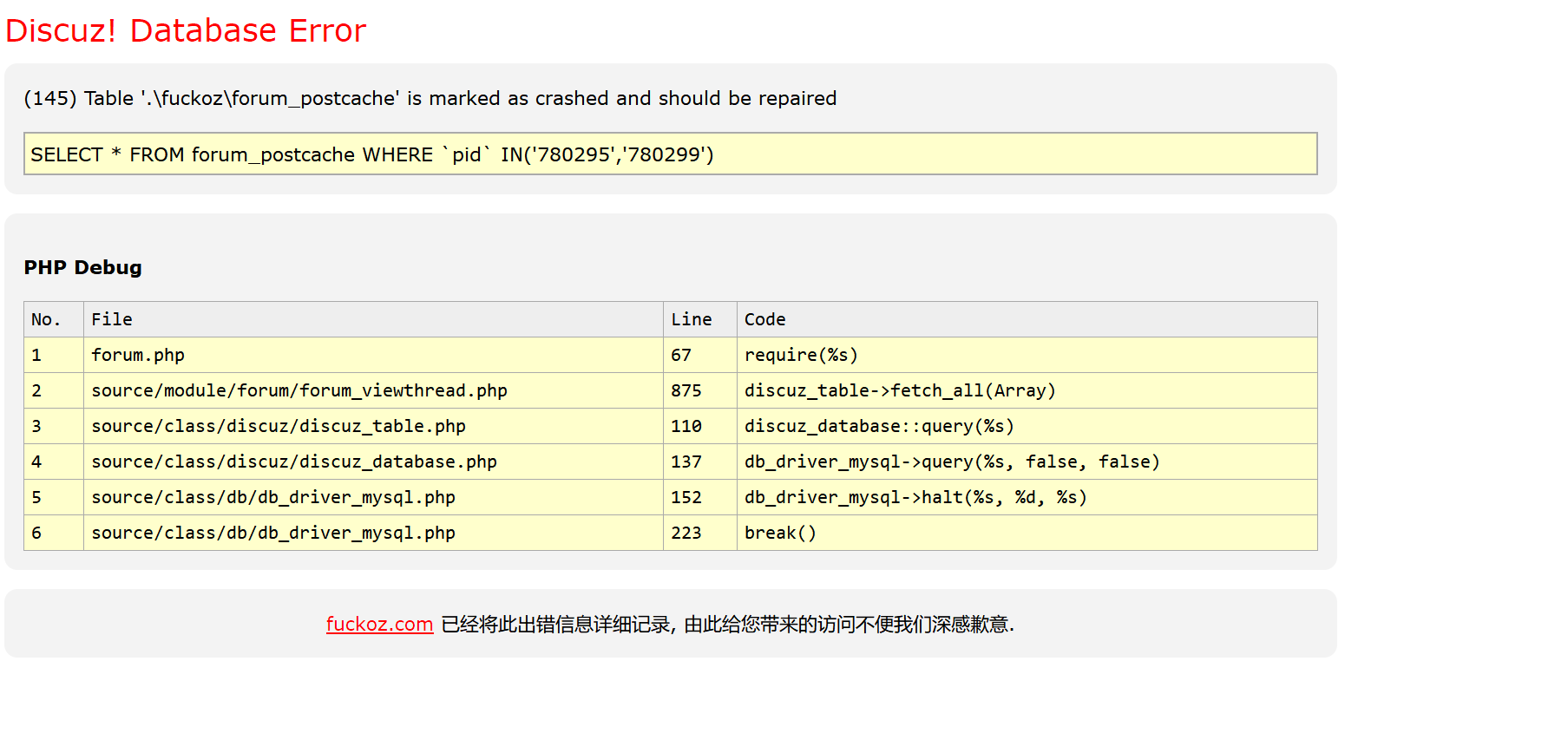Click line number 875 cell
The width and height of the screenshot is (1568, 740).
point(700,390)
